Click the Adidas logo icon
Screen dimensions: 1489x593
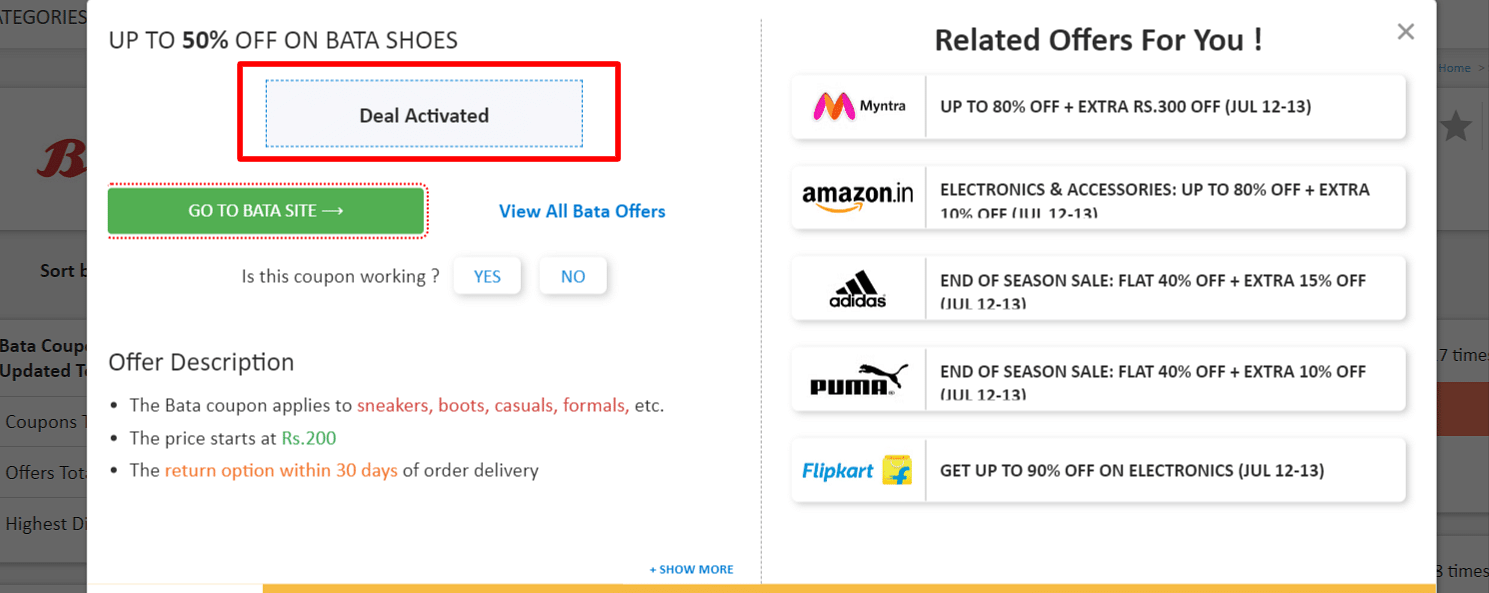pyautogui.click(x=858, y=288)
